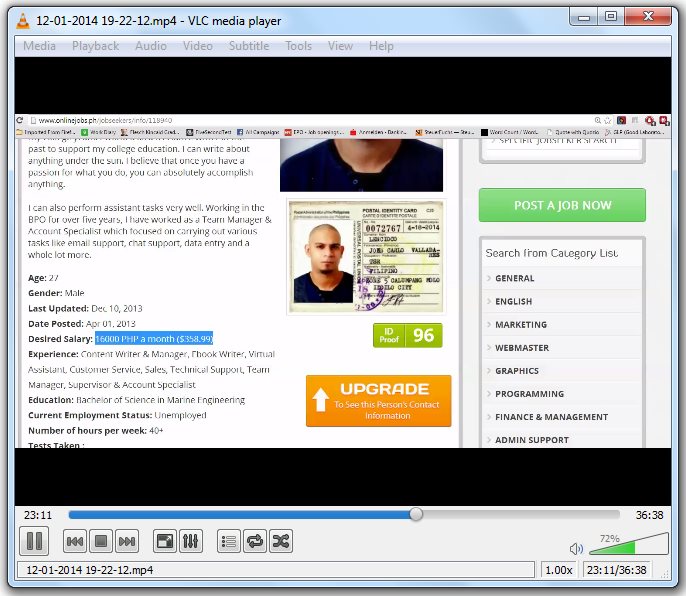
Task: Expand the ADMIN SUPPORT category
Action: pyautogui.click(x=532, y=440)
